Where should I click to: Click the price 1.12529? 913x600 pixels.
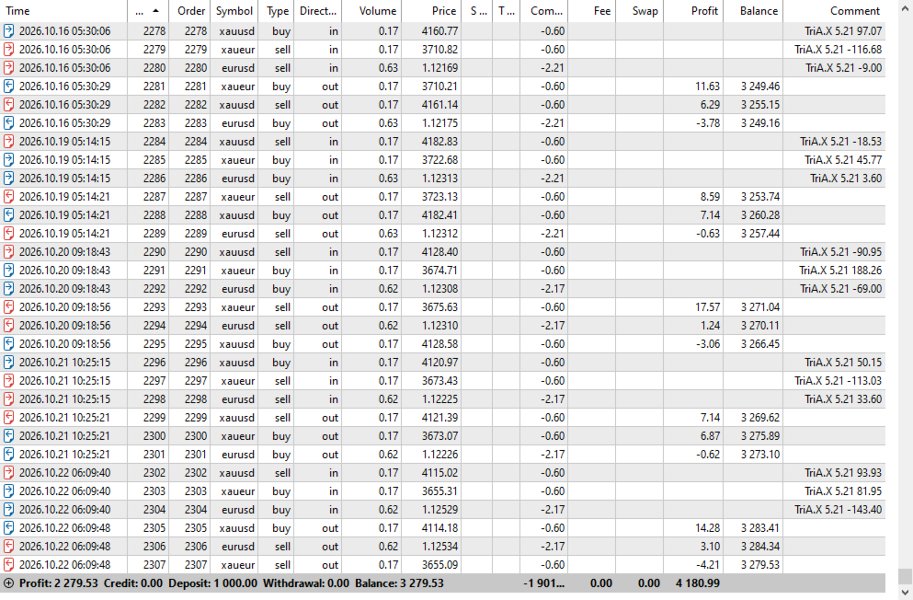440,510
